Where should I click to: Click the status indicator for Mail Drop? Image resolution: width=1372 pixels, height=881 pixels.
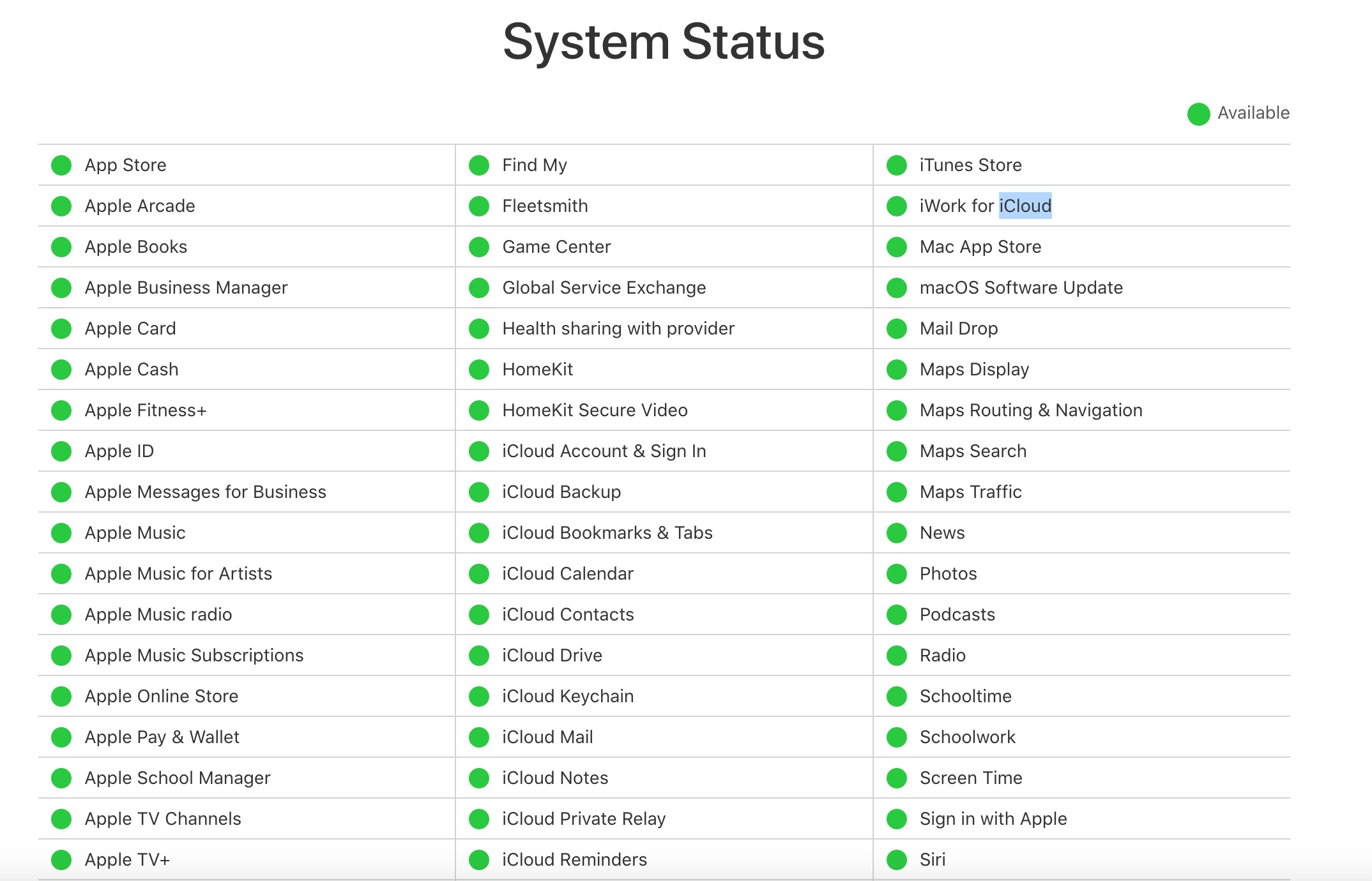pos(897,329)
